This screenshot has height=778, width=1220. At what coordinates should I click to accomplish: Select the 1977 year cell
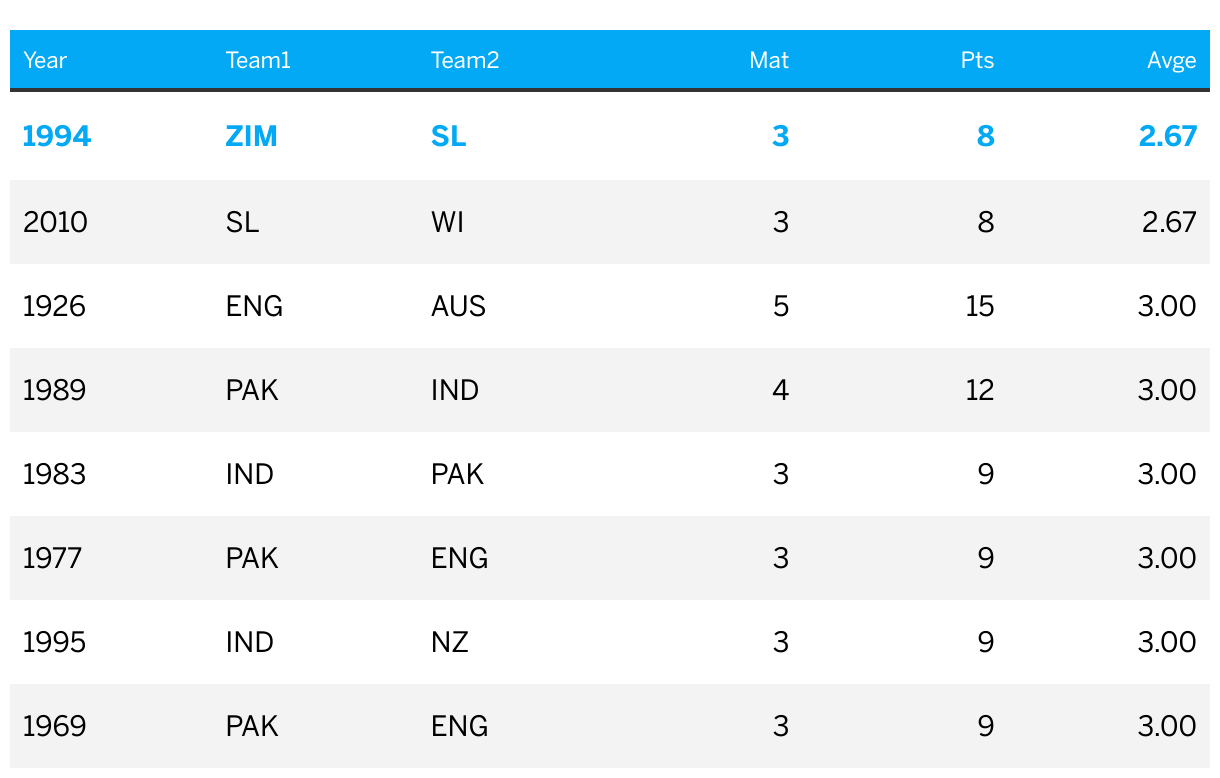pos(52,558)
